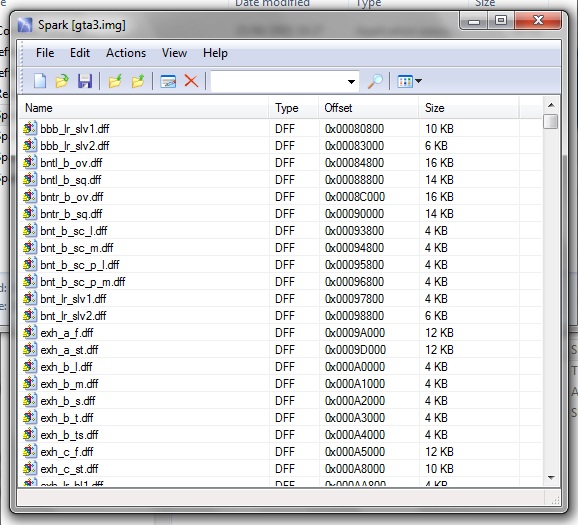Click offset value 0x000A5000
The width and height of the screenshot is (578, 525).
[355, 452]
